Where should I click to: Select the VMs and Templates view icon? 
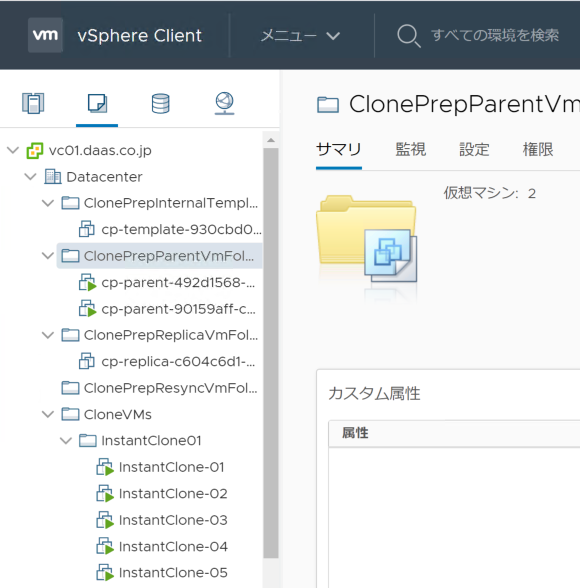coord(97,103)
